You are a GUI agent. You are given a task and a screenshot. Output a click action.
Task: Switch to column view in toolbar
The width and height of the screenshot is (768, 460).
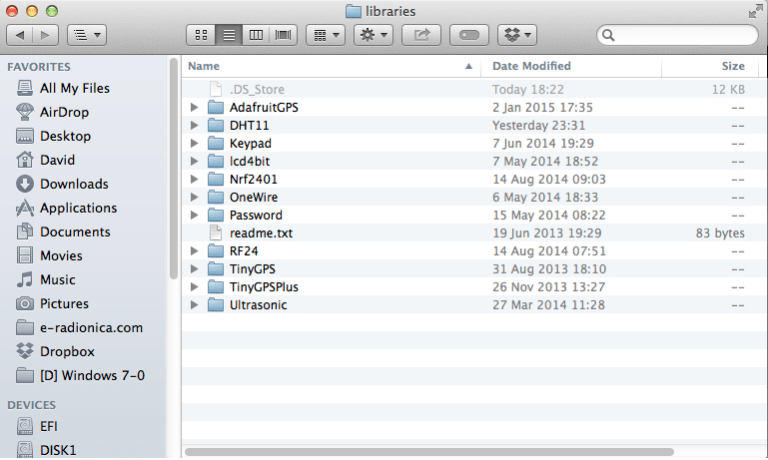[257, 35]
